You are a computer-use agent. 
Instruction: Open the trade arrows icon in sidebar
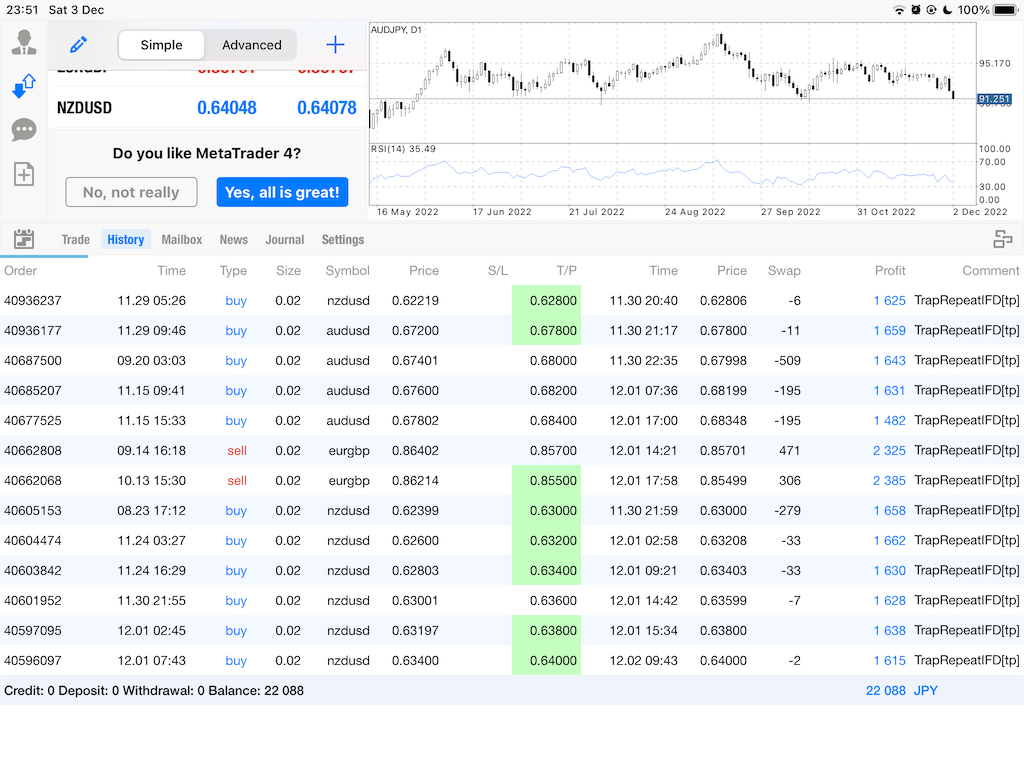pyautogui.click(x=24, y=86)
